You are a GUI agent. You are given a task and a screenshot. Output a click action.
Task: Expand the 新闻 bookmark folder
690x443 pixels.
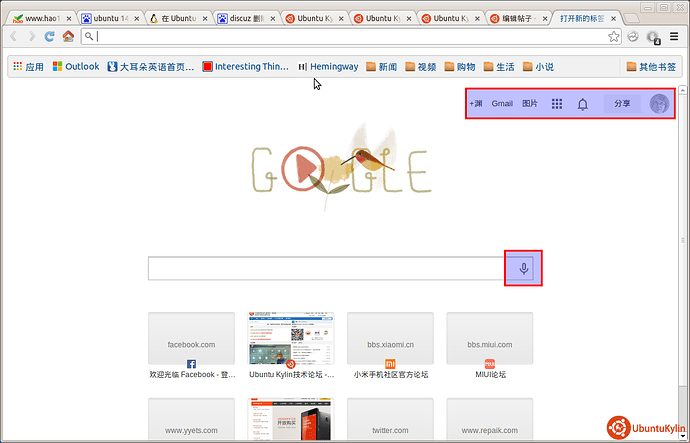click(x=382, y=66)
